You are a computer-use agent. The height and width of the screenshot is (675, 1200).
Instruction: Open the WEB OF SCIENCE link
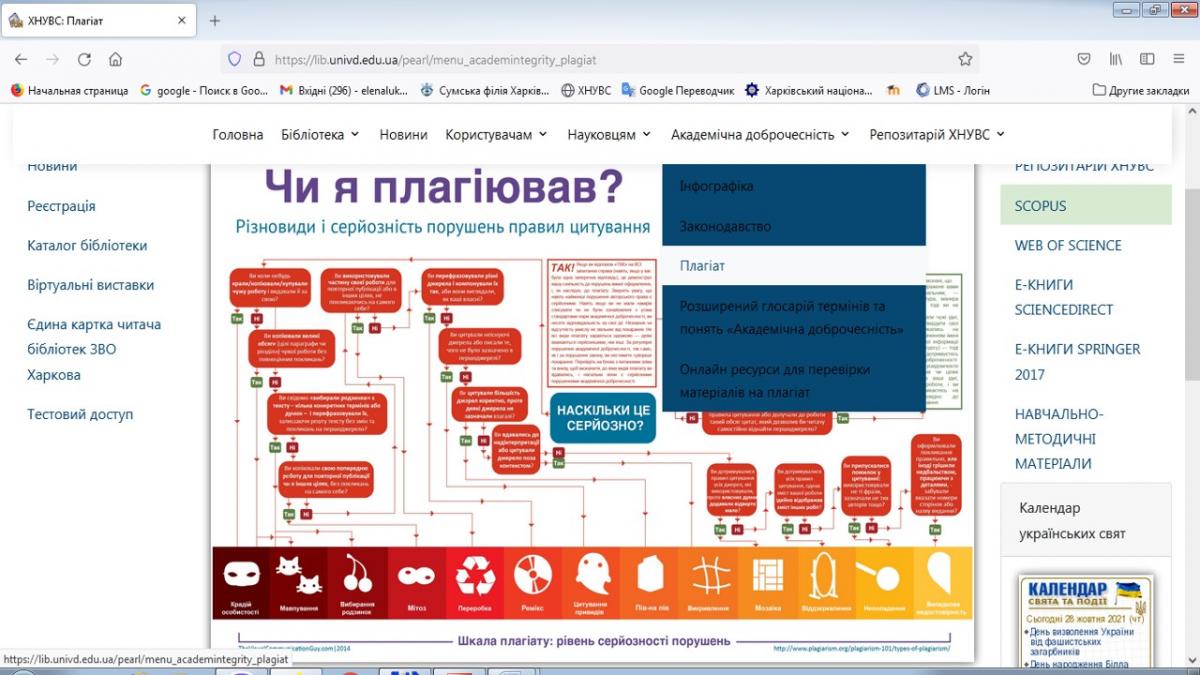(x=1068, y=245)
